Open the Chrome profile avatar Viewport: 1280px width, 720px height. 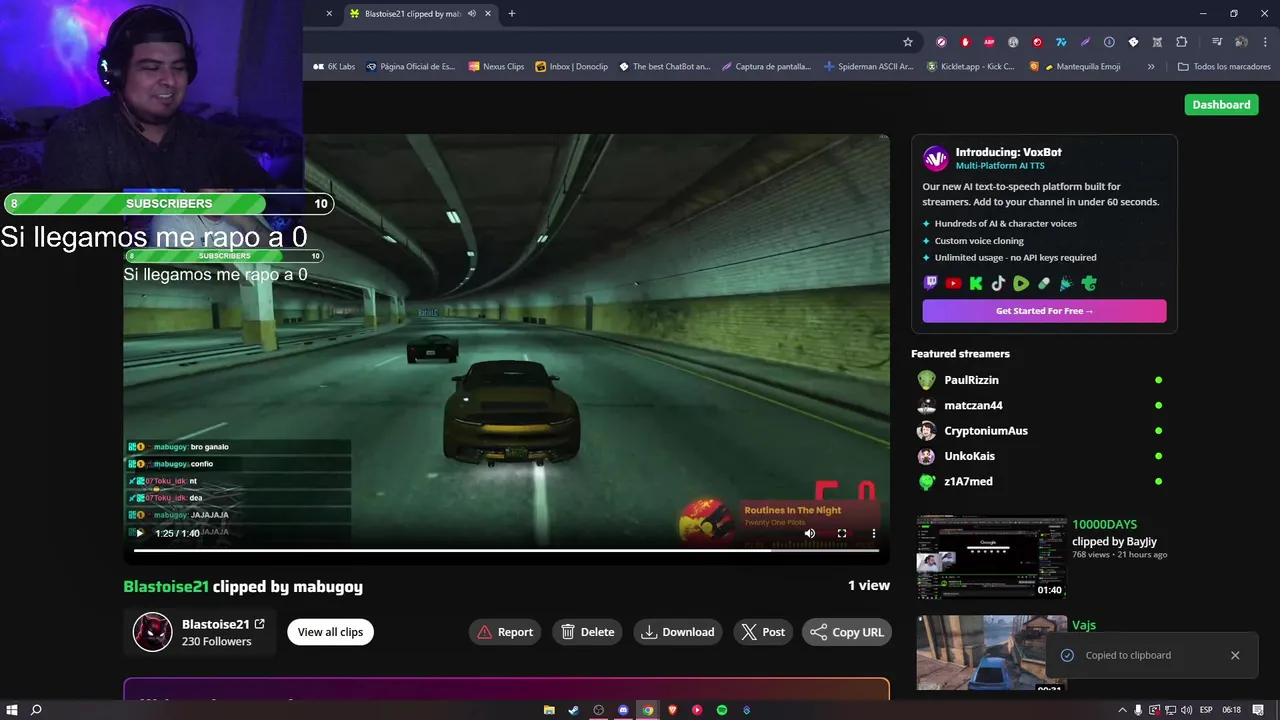1241,42
